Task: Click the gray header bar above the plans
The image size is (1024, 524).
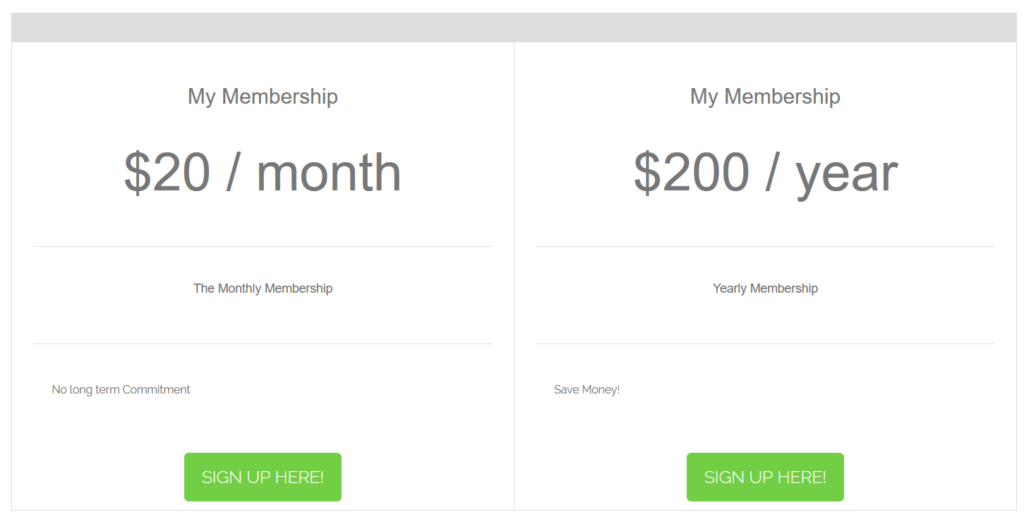Action: [514, 27]
